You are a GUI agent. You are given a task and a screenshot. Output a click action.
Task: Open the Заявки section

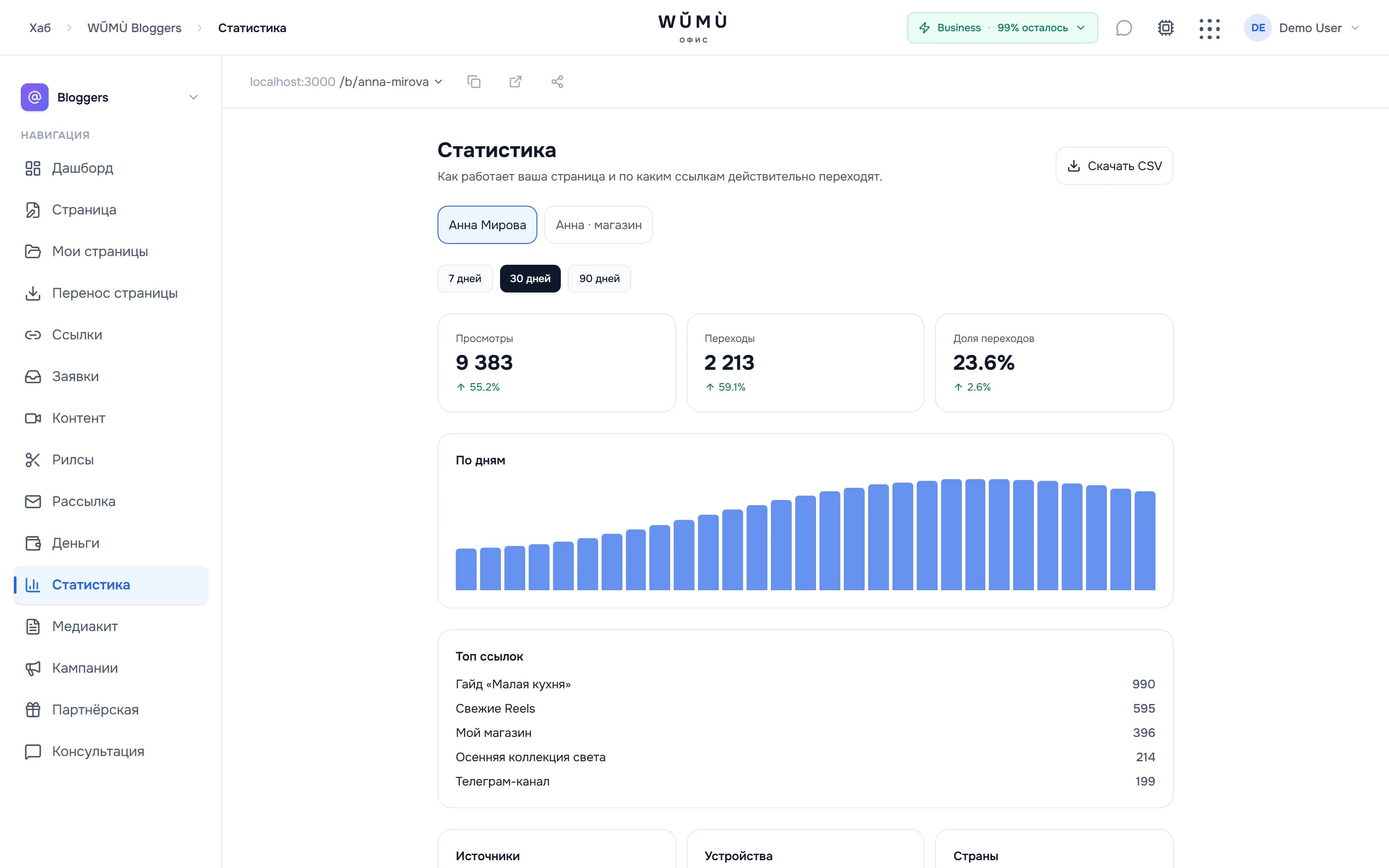click(x=110, y=377)
